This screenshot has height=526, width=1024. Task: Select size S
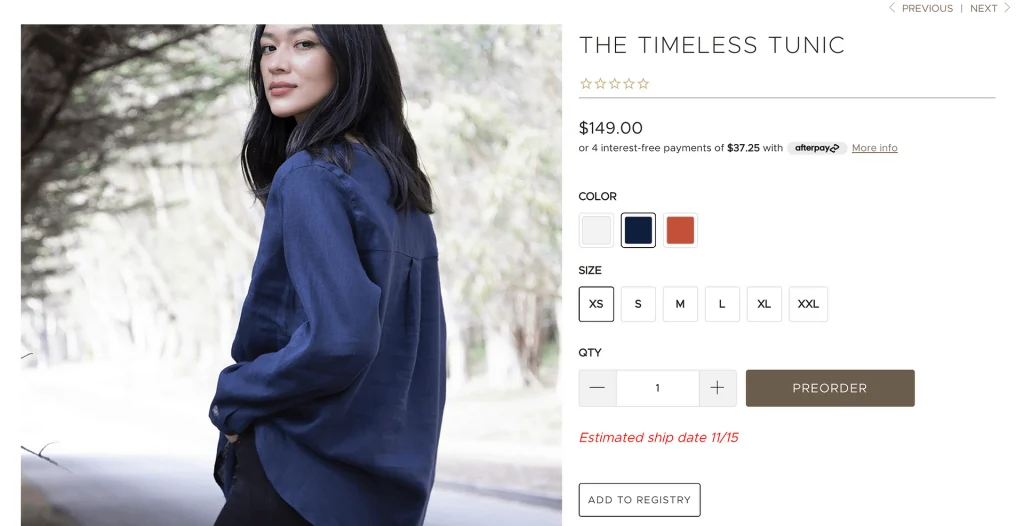pos(638,304)
